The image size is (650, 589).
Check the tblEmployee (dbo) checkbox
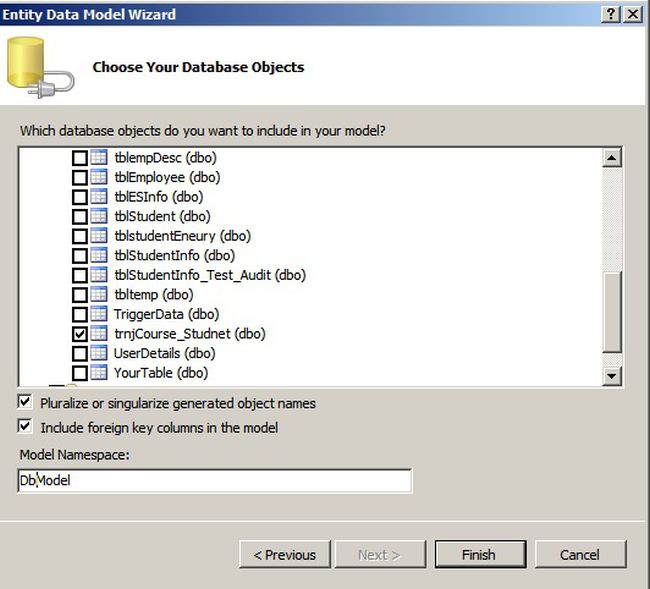point(80,177)
